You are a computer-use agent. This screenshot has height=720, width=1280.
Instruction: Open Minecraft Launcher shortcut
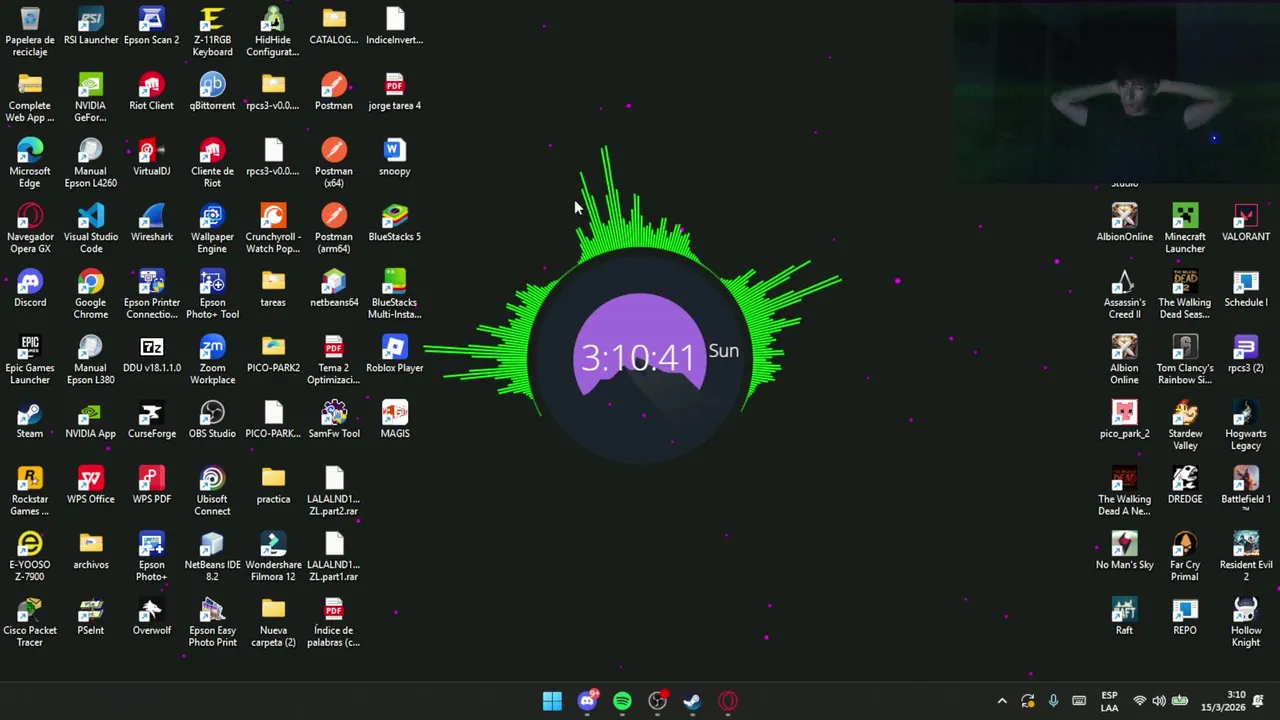(1185, 229)
